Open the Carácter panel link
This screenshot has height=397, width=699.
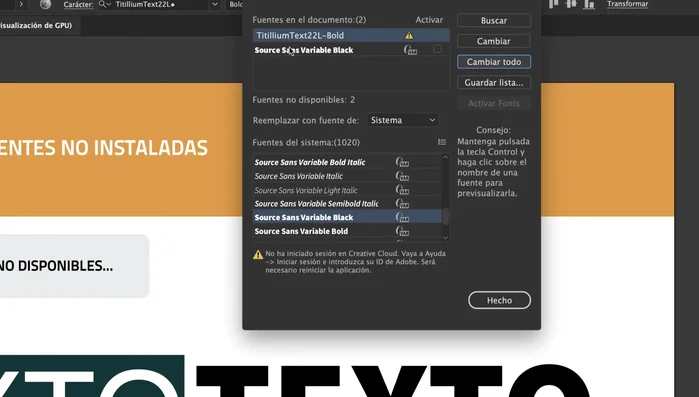click(x=78, y=4)
